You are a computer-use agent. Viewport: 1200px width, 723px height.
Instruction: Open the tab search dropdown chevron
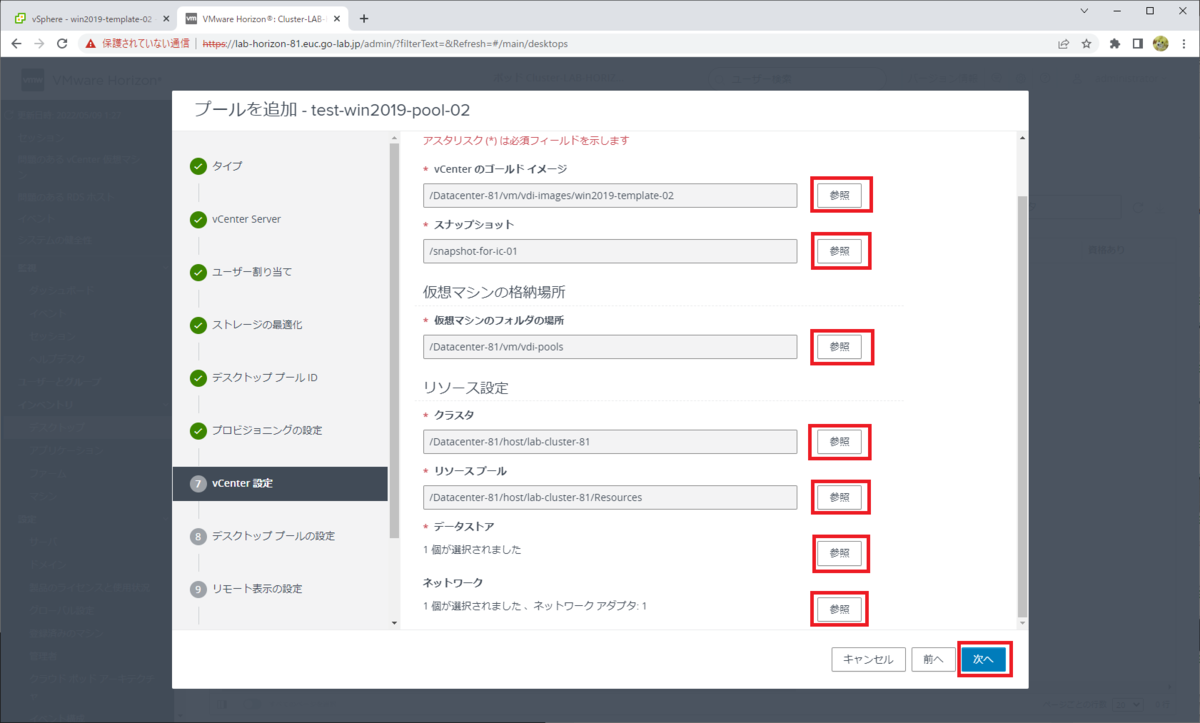[1085, 10]
